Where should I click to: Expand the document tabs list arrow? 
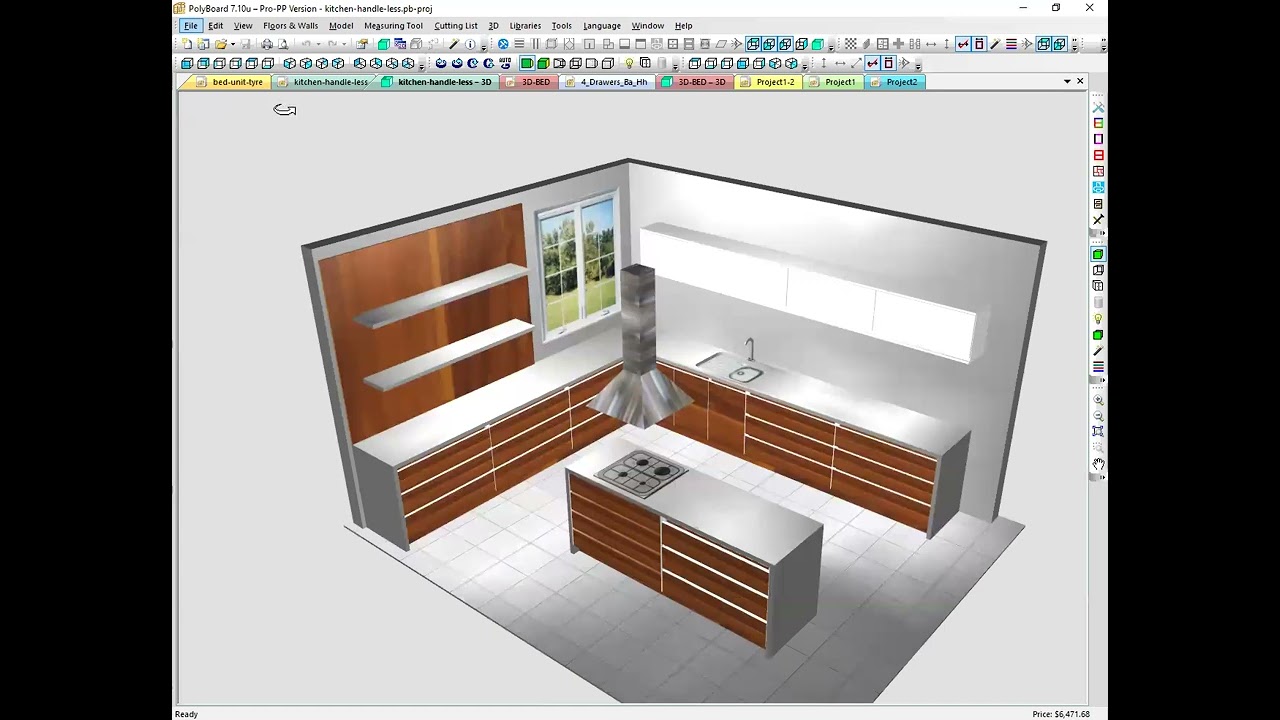pos(1067,81)
